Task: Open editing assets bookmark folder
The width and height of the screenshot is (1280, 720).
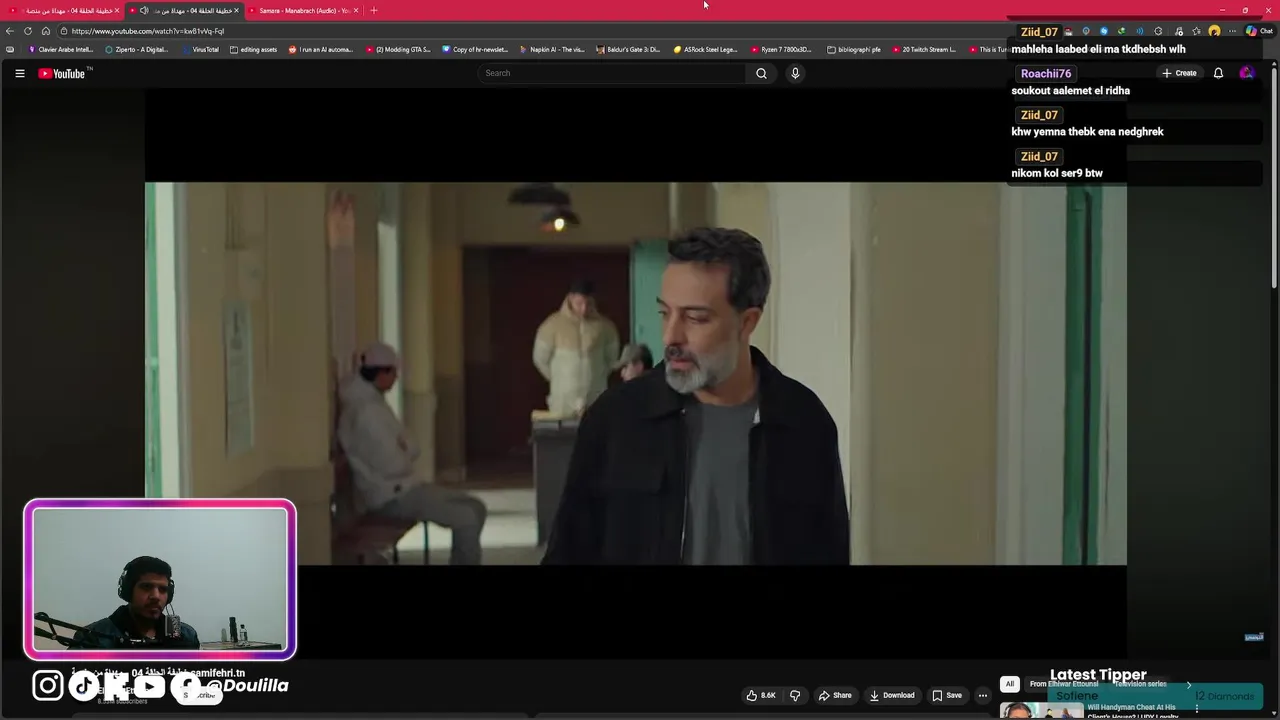Action: (253, 49)
